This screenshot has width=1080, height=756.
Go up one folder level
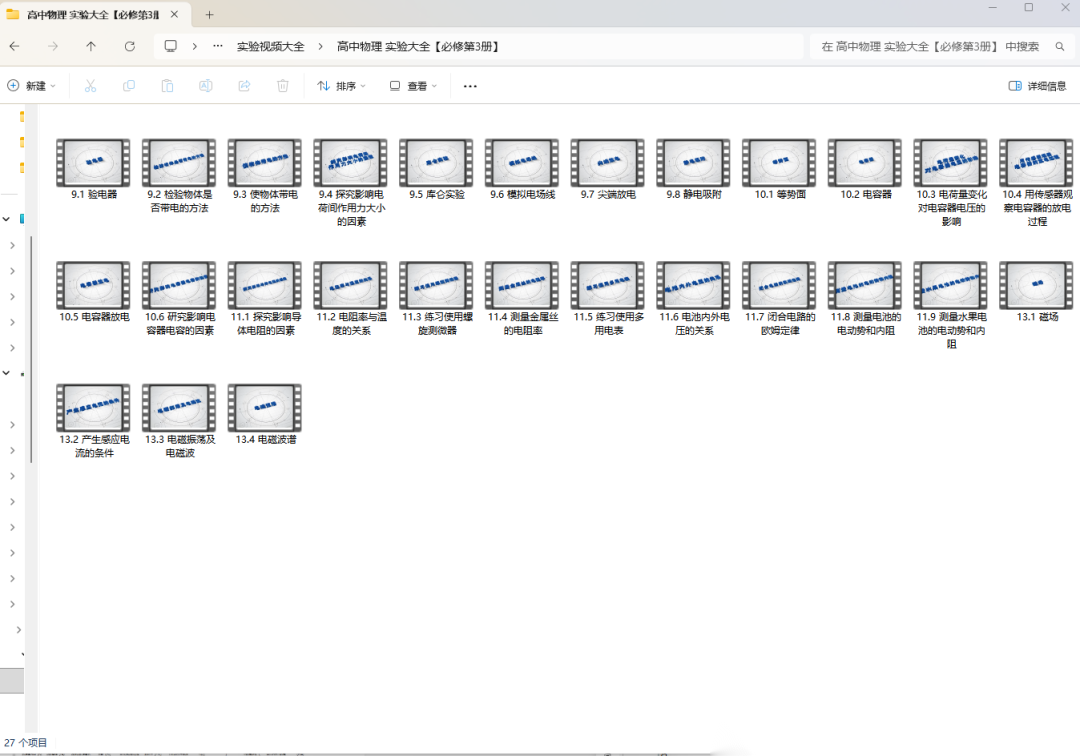click(91, 47)
